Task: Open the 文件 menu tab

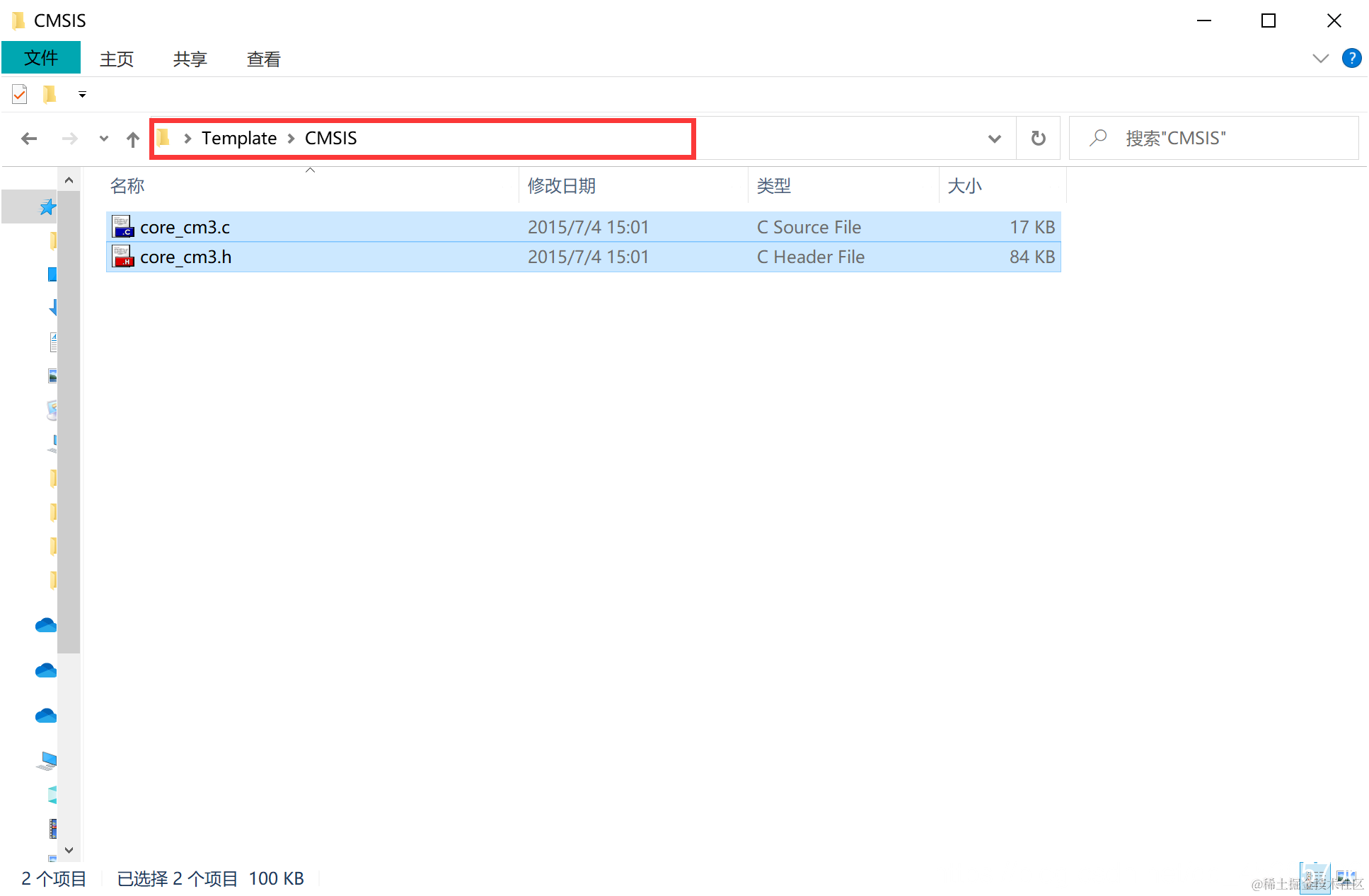Action: pos(41,58)
